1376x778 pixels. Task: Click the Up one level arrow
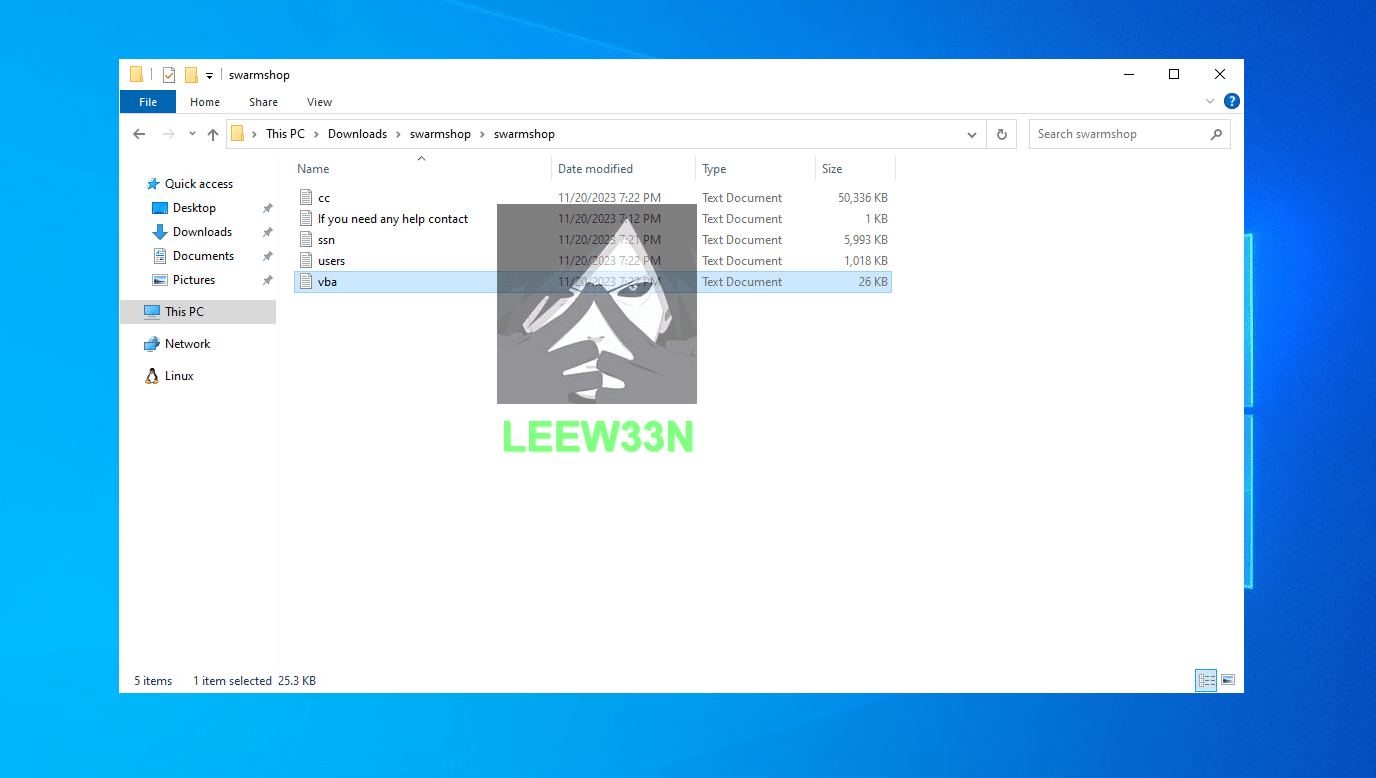(213, 134)
